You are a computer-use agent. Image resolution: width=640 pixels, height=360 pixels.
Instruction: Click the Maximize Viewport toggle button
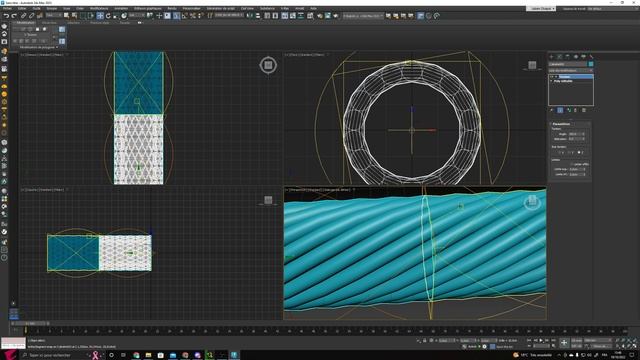pos(635,346)
